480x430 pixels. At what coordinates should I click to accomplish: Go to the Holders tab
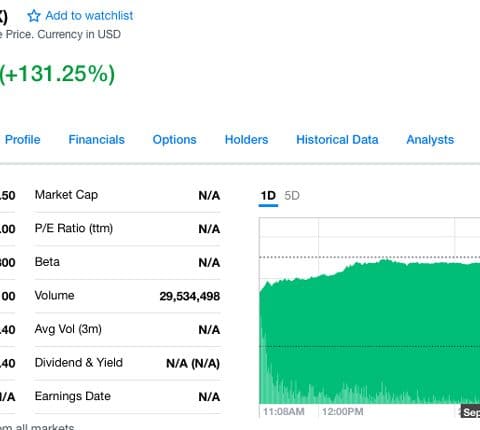247,140
